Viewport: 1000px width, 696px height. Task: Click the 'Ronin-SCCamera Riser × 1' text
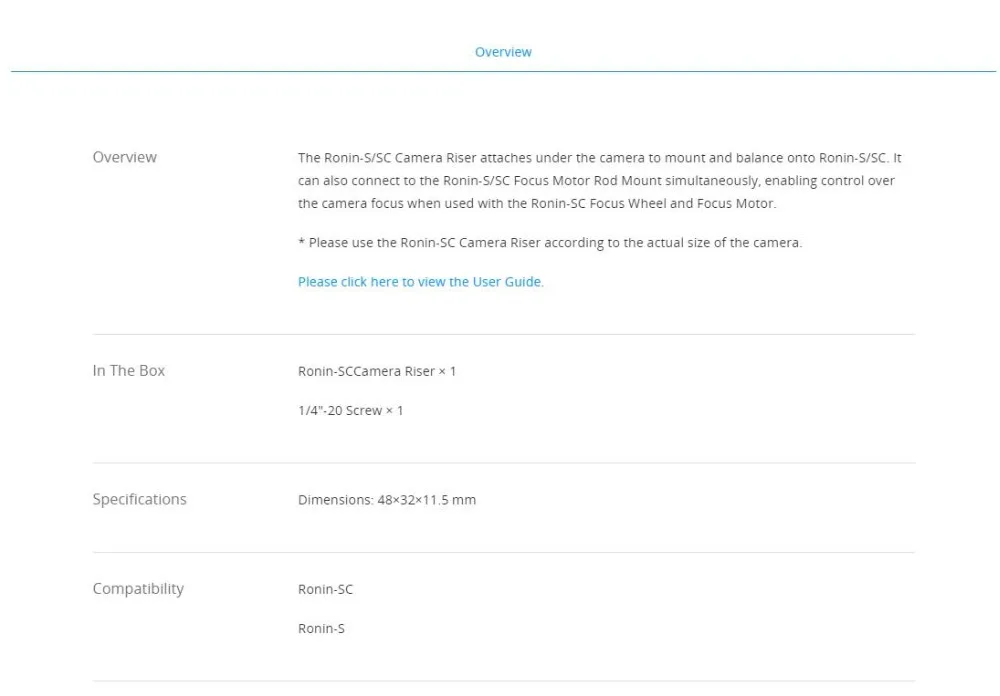377,371
